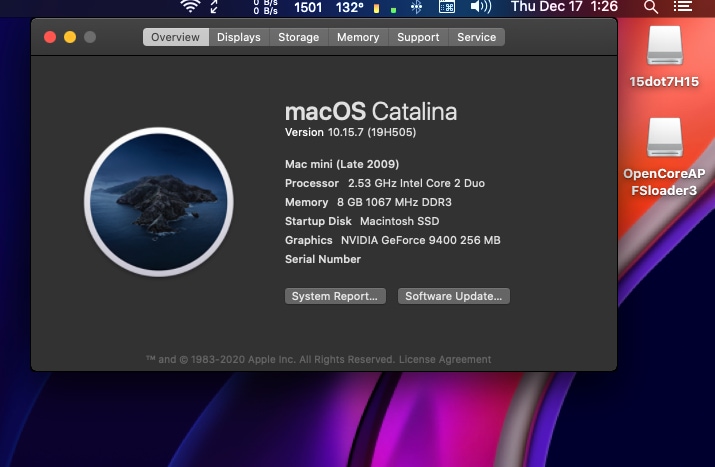Open the Wi-Fi status menu

190,6
